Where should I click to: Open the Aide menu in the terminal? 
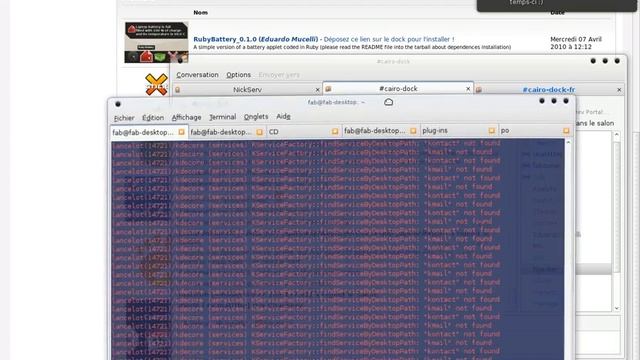(283, 116)
